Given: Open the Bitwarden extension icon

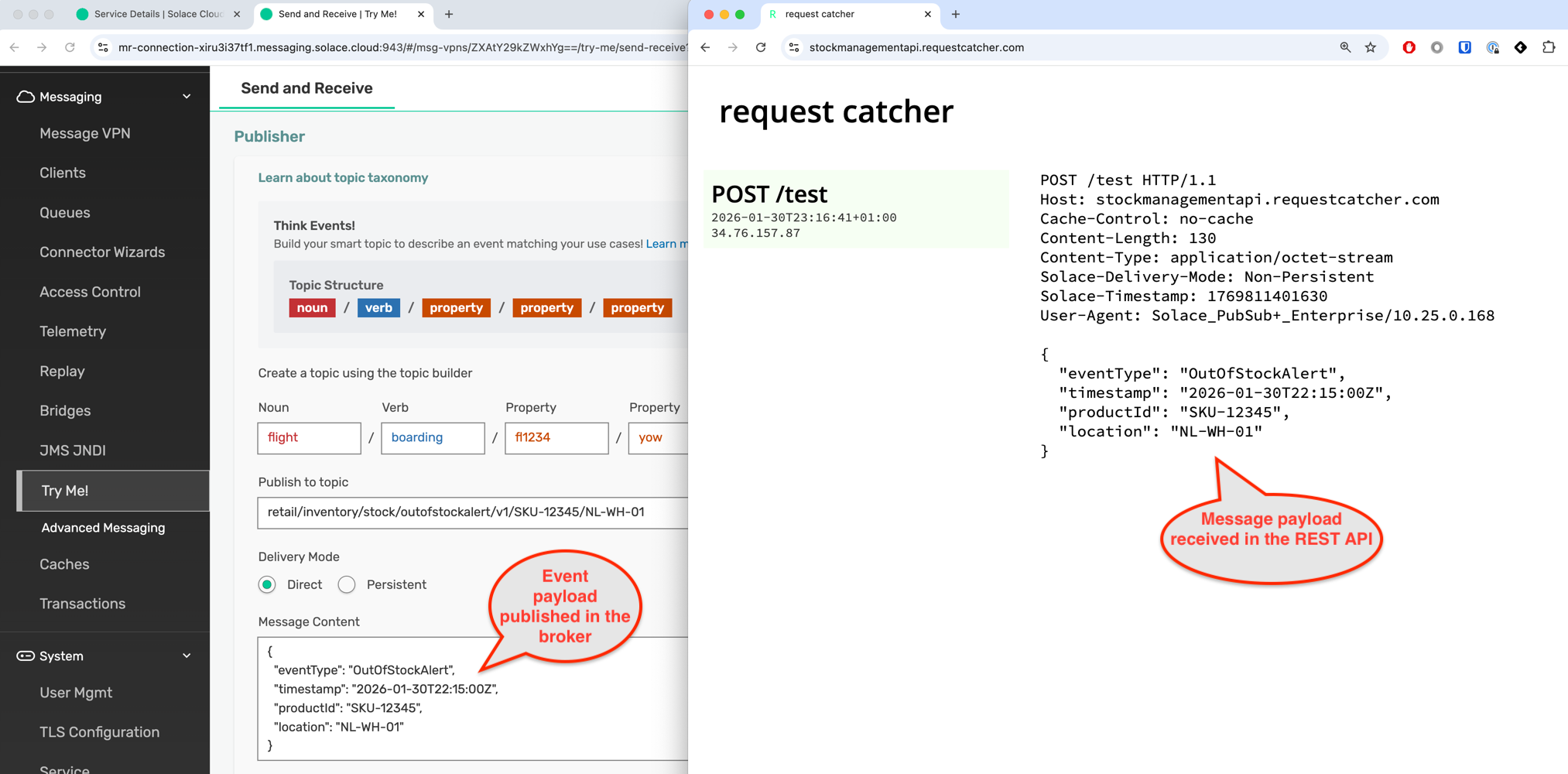Looking at the screenshot, I should click(x=1465, y=47).
